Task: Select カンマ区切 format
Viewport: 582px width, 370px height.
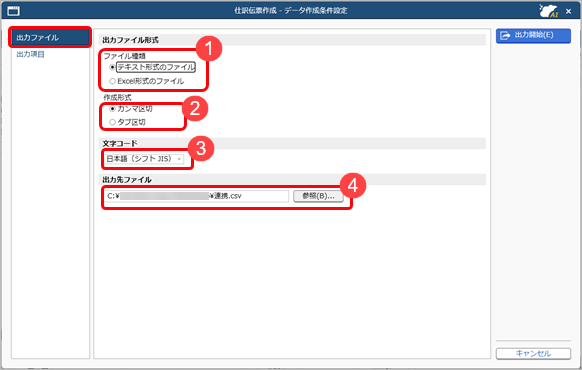Action: point(112,109)
